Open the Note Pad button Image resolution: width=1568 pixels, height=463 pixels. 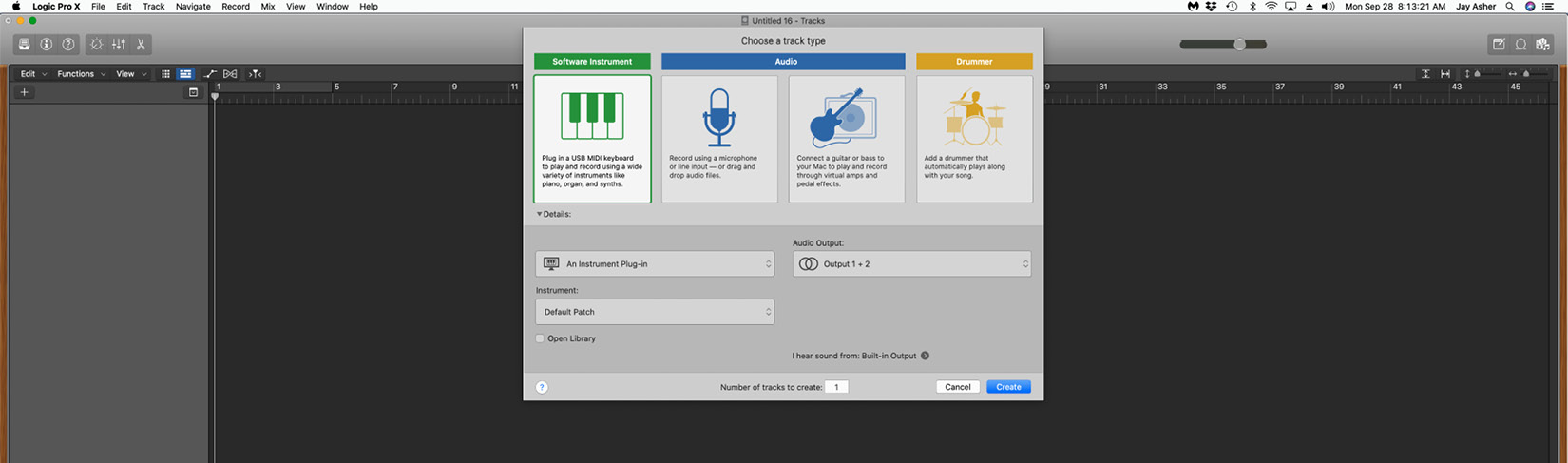(x=1499, y=44)
